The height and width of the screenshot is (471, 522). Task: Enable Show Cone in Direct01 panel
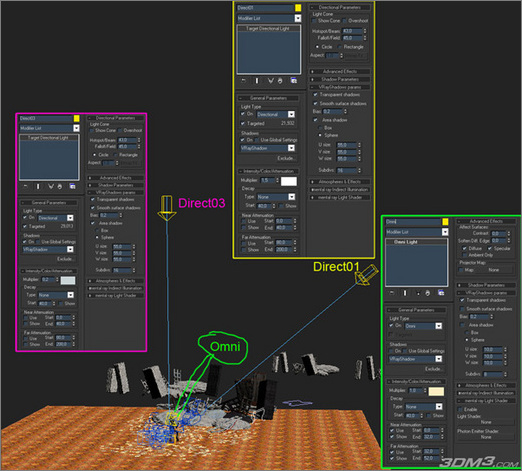coord(314,21)
